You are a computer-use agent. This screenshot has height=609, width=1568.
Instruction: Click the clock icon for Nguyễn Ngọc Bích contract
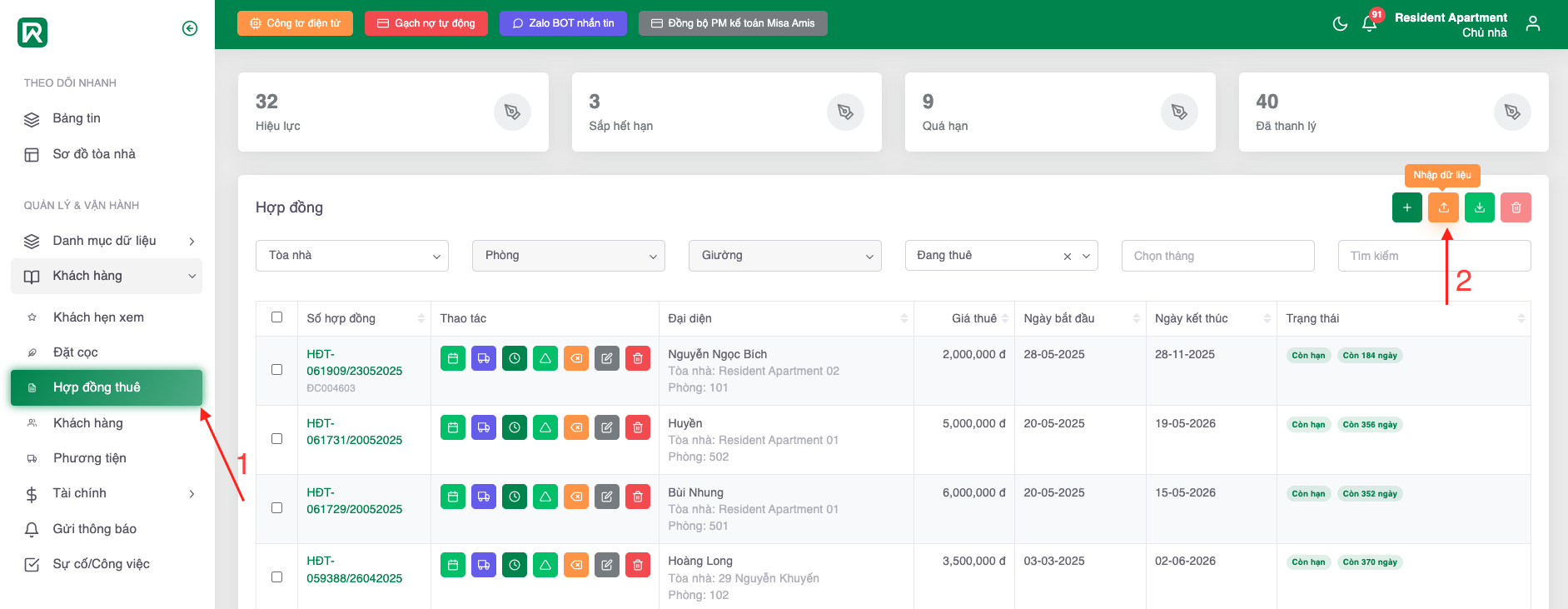click(x=515, y=358)
